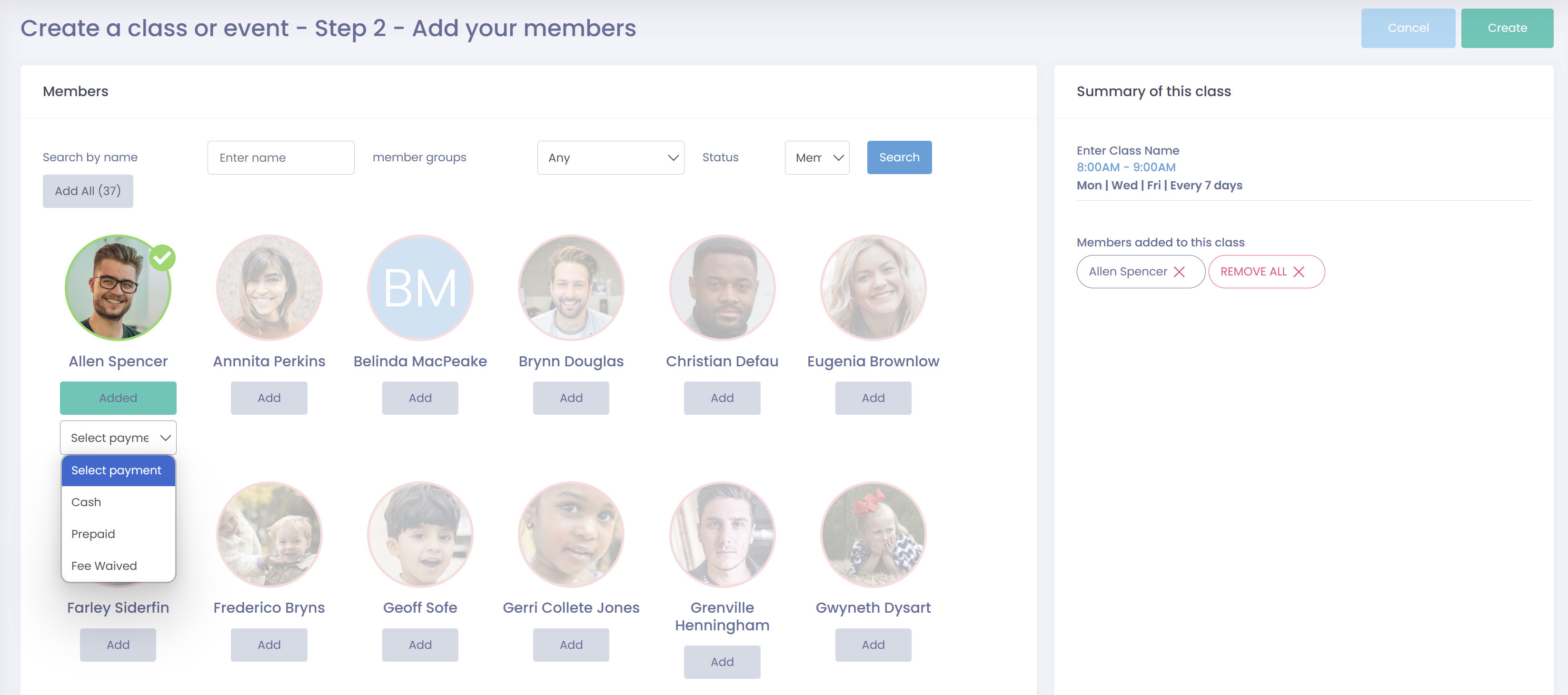Image resolution: width=1568 pixels, height=695 pixels.
Task: Toggle the Added button under Allen Spencer
Action: pyautogui.click(x=118, y=398)
